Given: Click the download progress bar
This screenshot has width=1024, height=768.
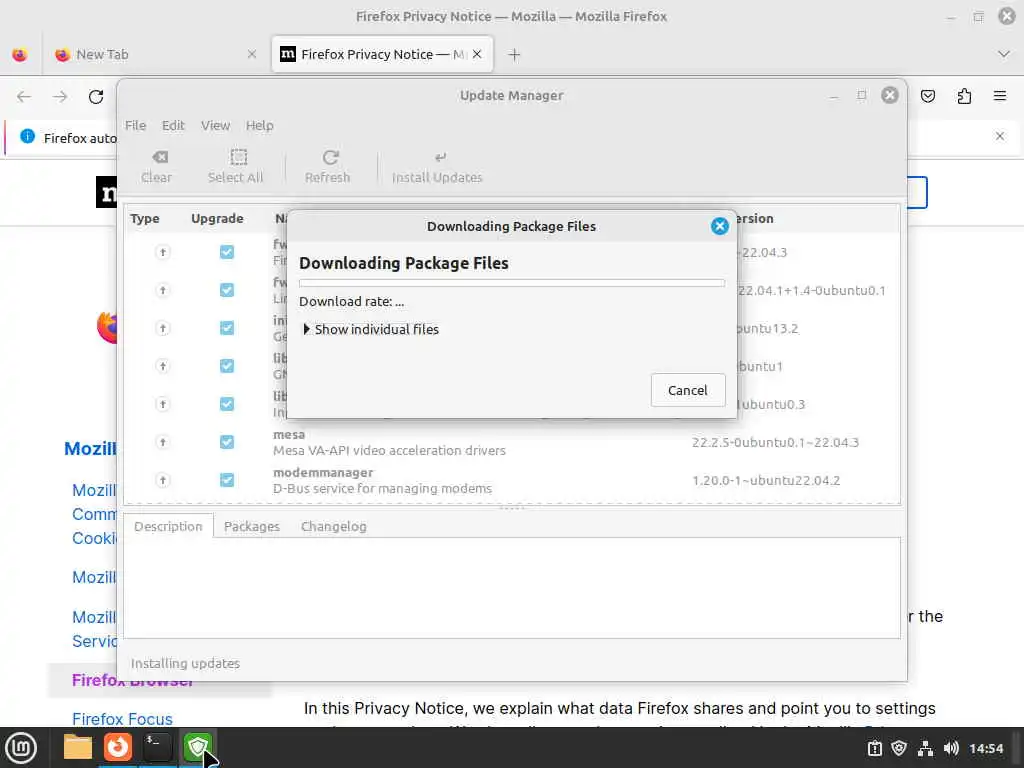Looking at the screenshot, I should click(511, 283).
